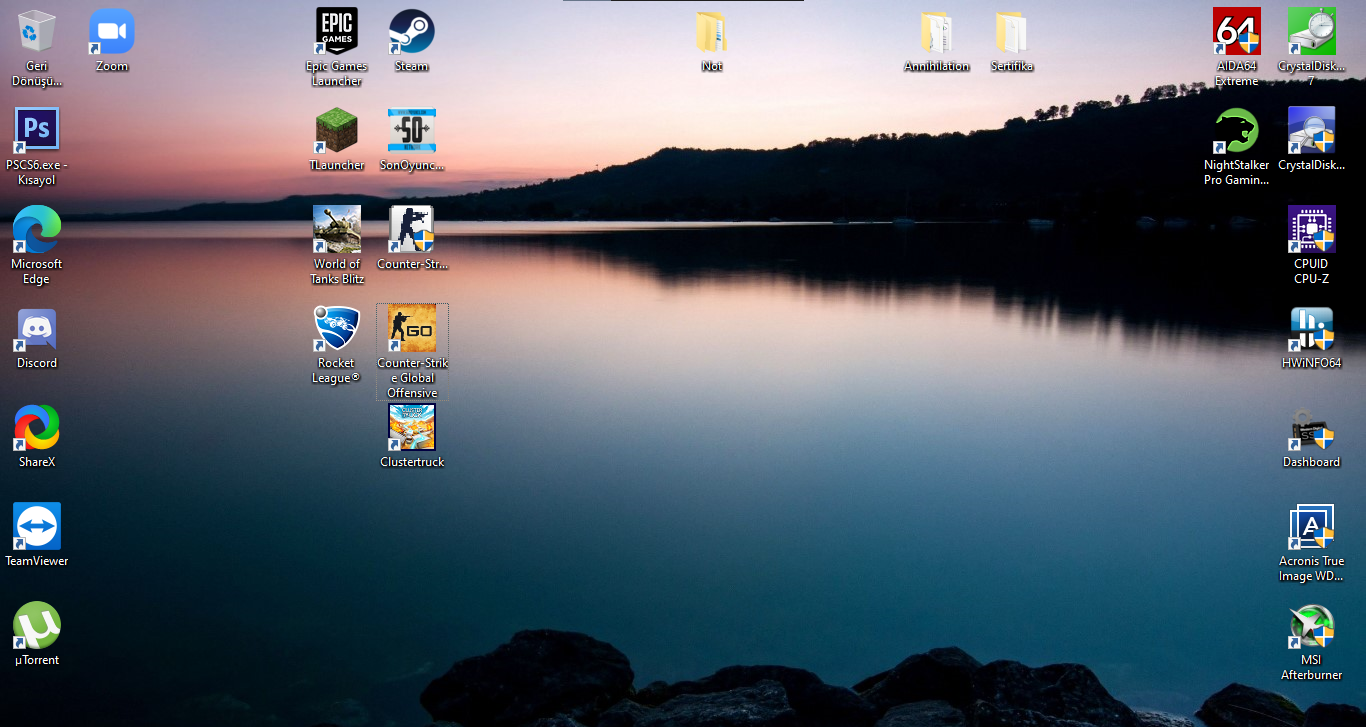Select the Microsoft Edge shortcut

tap(37, 230)
